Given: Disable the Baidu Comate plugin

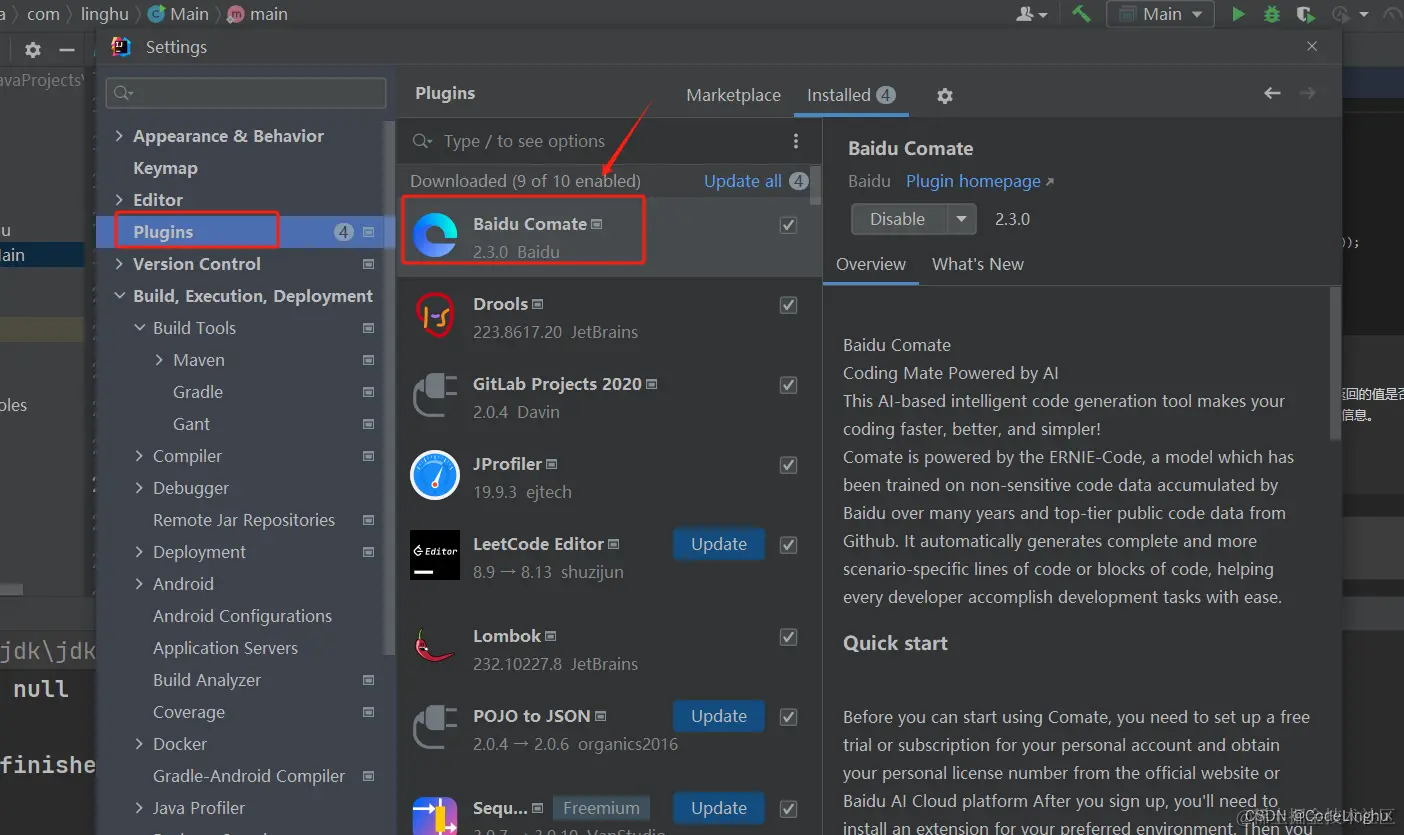Looking at the screenshot, I should [899, 219].
